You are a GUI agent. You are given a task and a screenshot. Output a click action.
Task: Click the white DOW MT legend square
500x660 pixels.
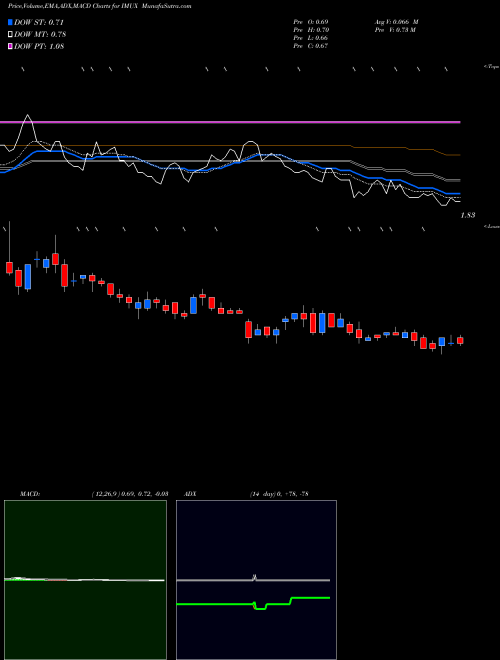[11, 35]
